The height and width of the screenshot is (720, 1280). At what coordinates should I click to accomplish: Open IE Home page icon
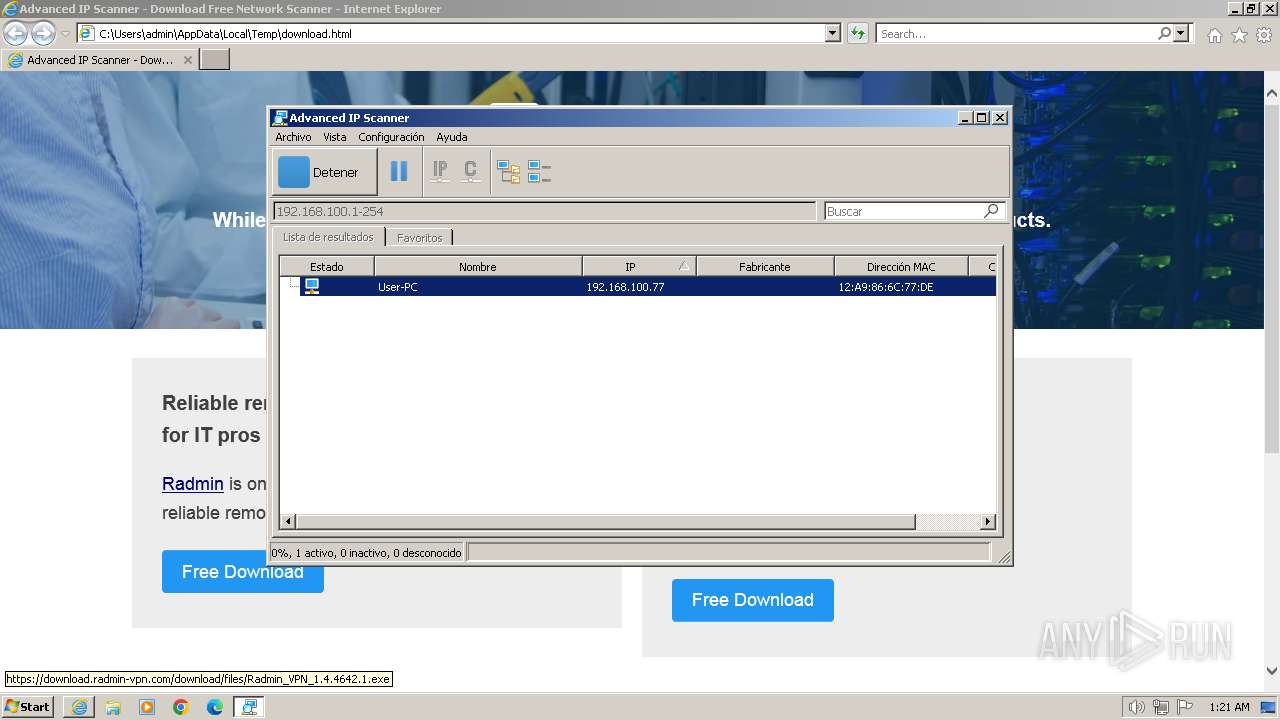click(1214, 35)
